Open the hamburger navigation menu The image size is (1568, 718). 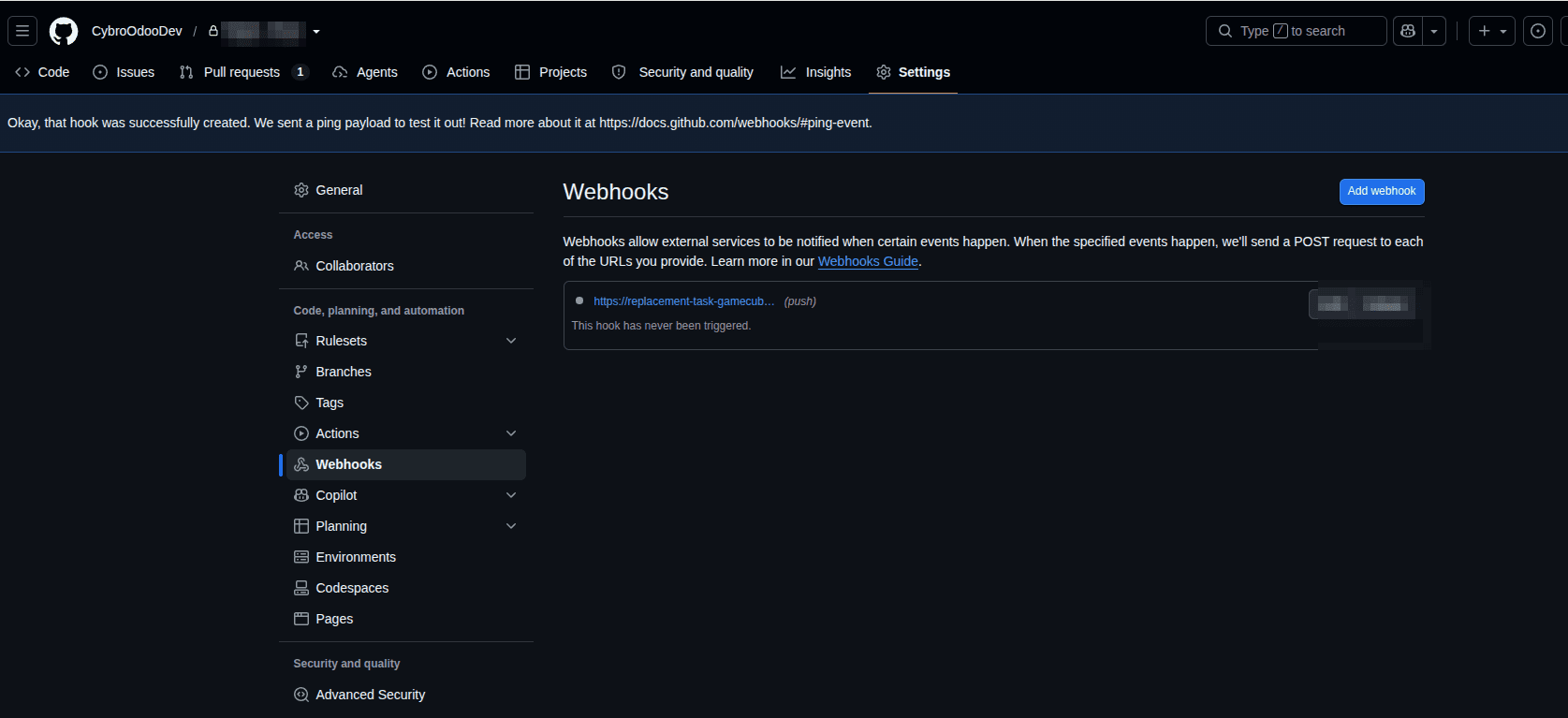(x=22, y=31)
